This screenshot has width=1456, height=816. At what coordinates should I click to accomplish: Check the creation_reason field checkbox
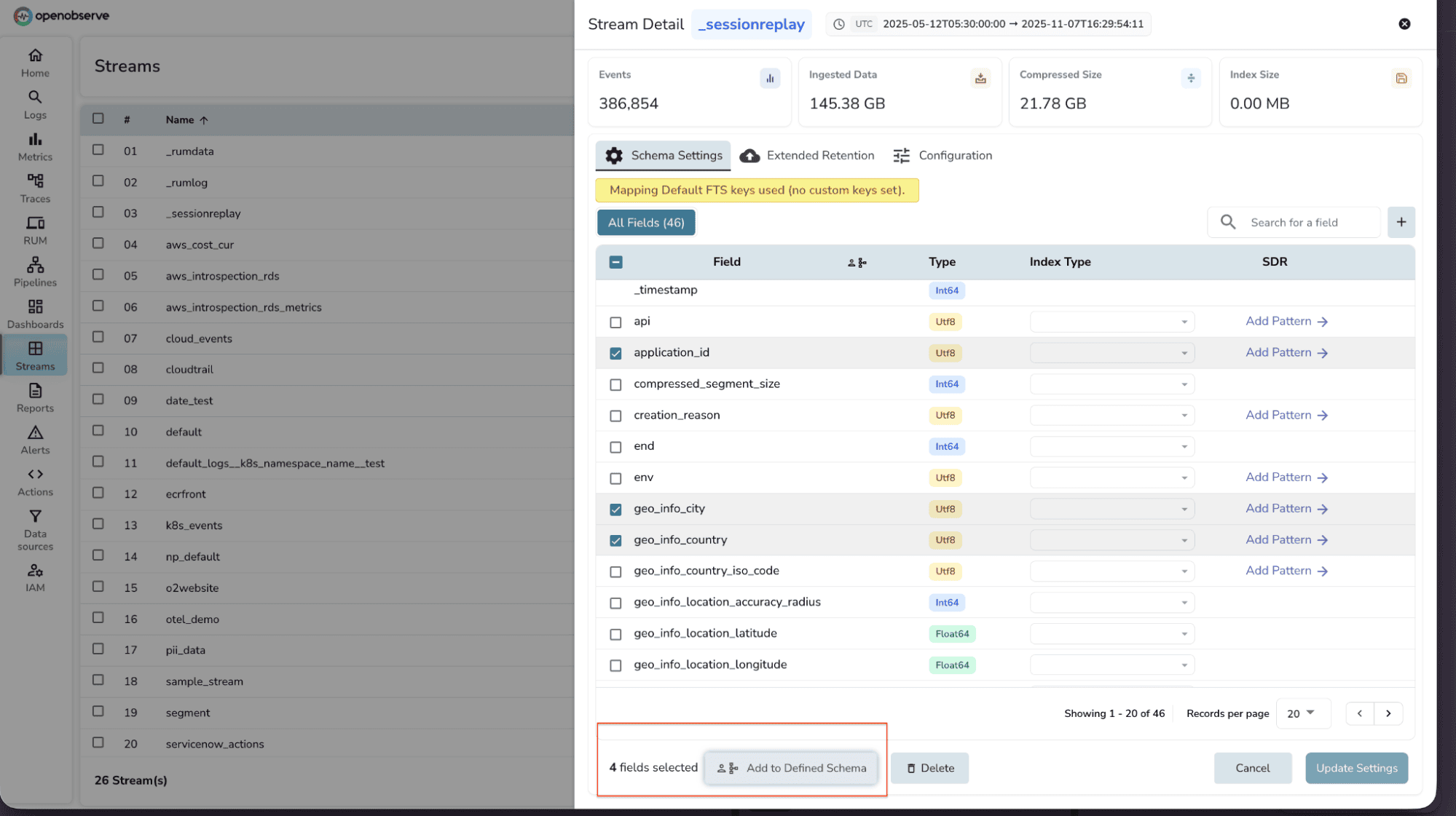(x=615, y=415)
